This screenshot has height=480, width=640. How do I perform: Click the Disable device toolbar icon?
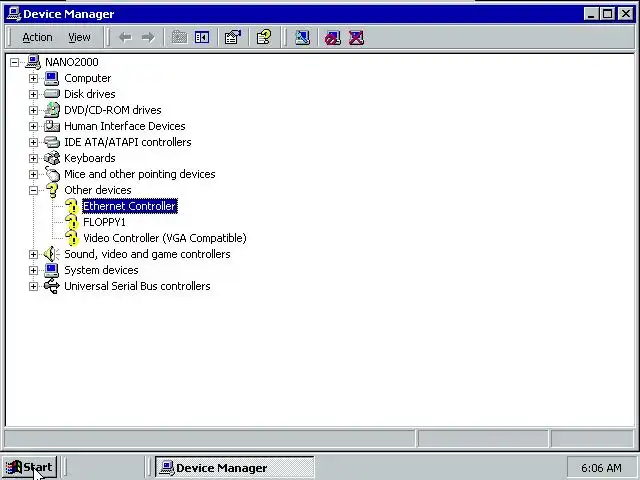[x=333, y=38]
